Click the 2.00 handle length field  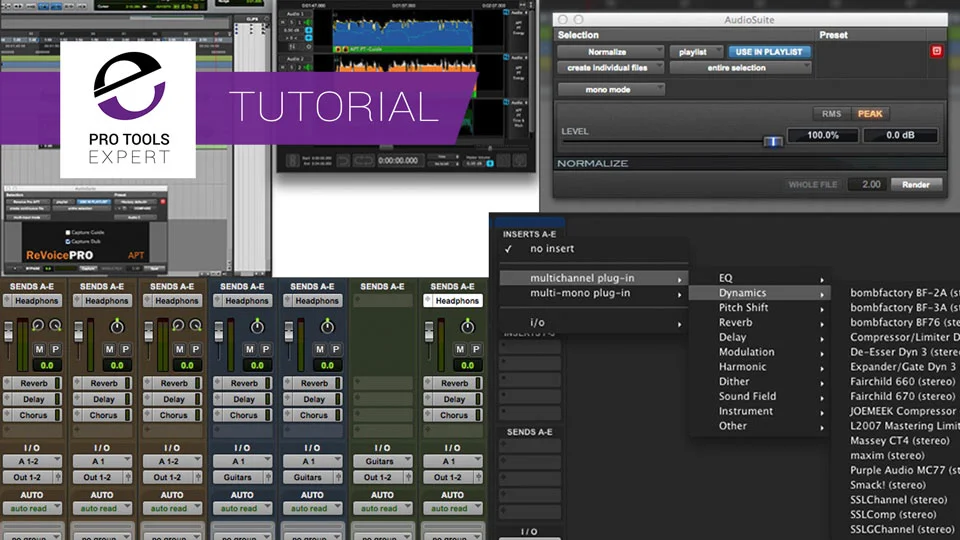click(x=867, y=184)
